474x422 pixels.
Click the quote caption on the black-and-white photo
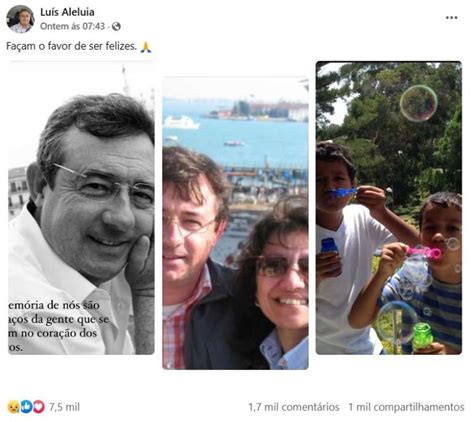pyautogui.click(x=59, y=326)
